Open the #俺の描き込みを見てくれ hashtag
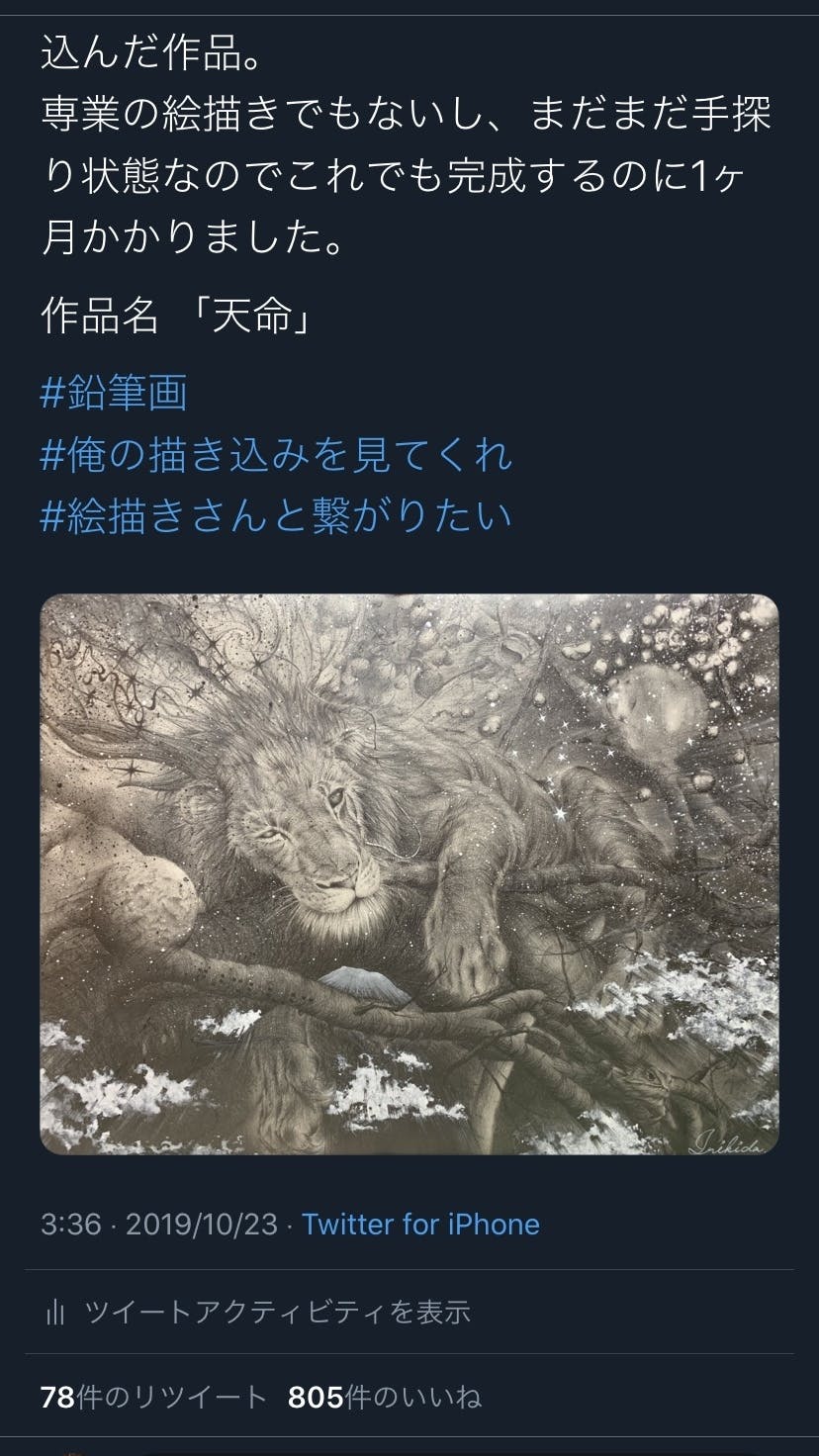 277,454
